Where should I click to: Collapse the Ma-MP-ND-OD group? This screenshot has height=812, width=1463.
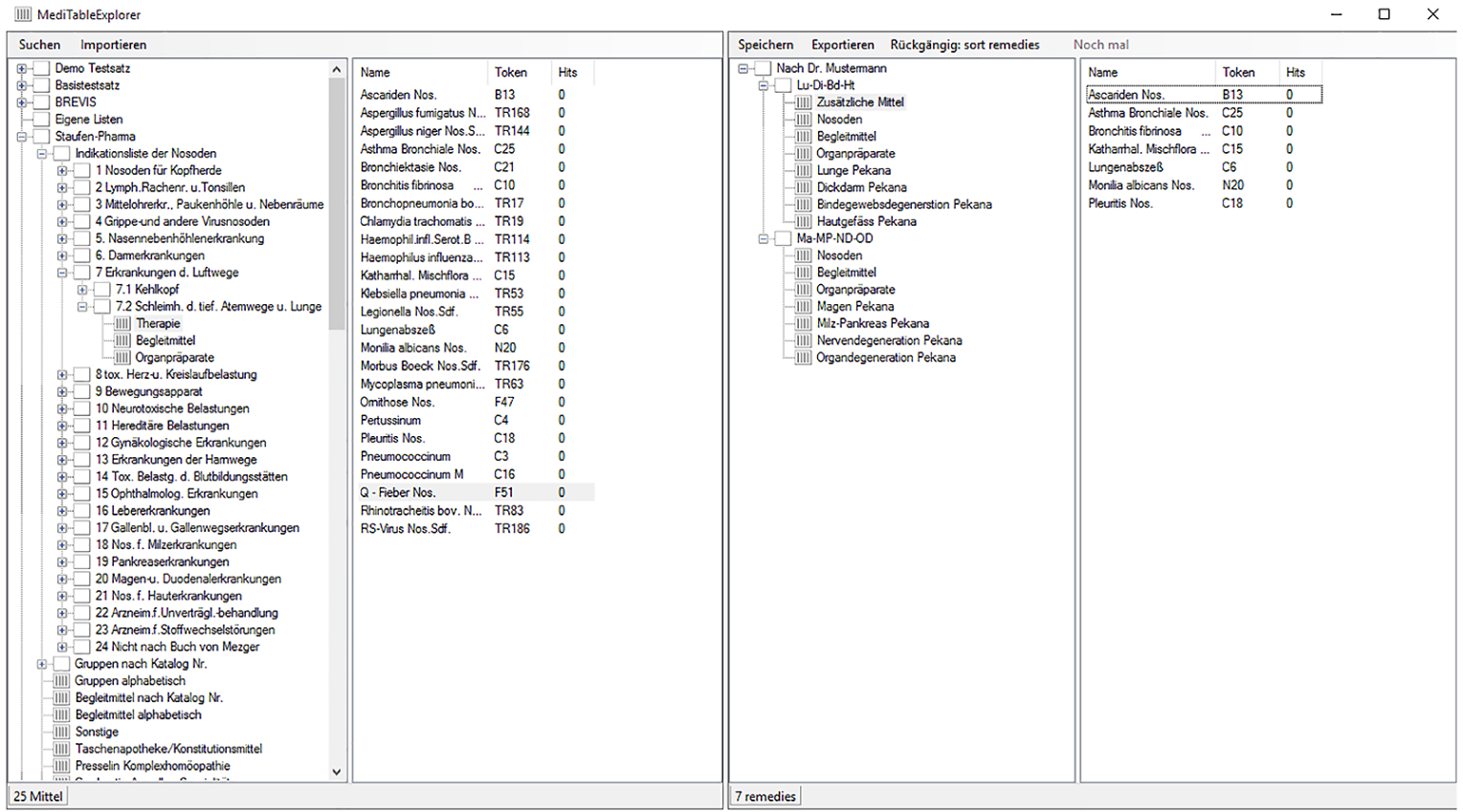coord(764,239)
